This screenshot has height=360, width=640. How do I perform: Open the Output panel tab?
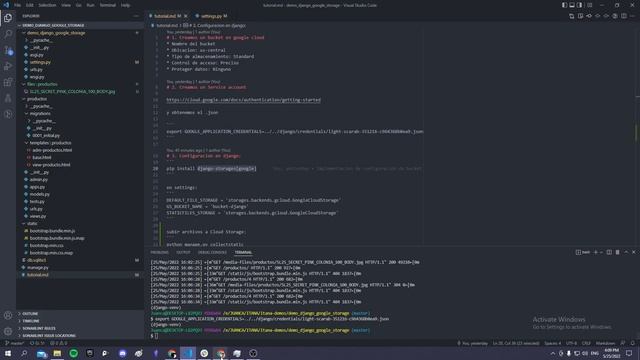point(183,252)
